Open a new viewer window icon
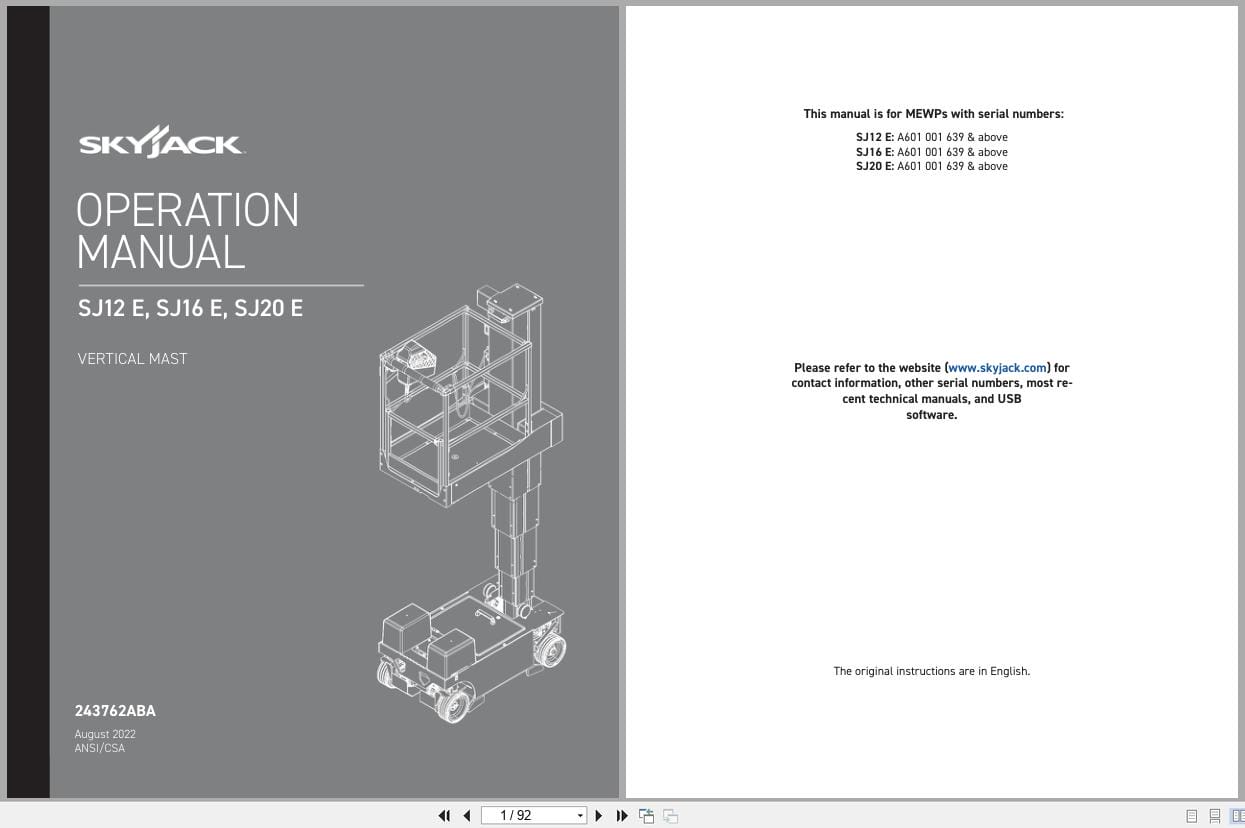This screenshot has height=828, width=1245. pyautogui.click(x=646, y=815)
